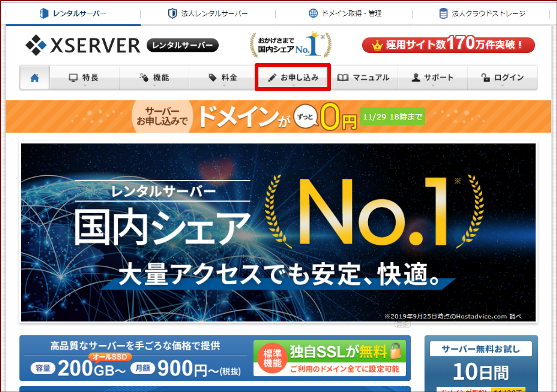
Task: Click the globe icon for ドメイン取得・管理
Action: tap(313, 13)
